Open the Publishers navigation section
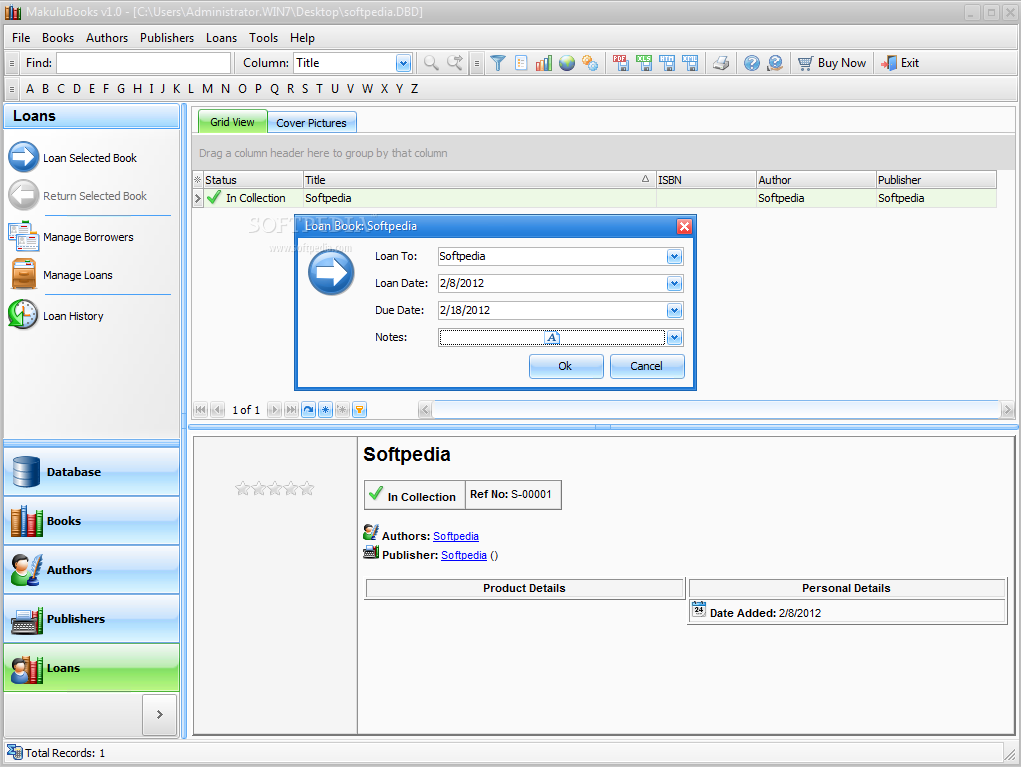1021x767 pixels. pyautogui.click(x=91, y=618)
